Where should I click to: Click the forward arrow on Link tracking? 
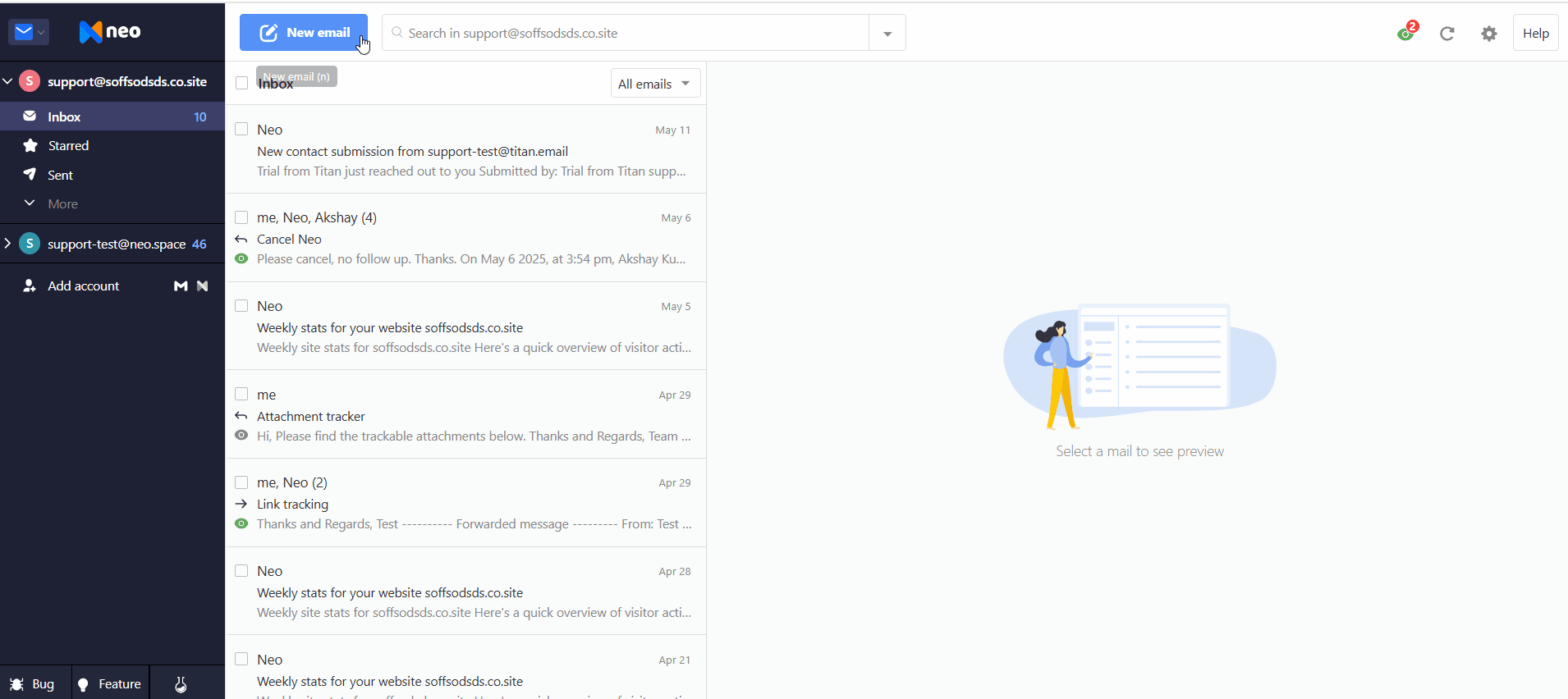pyautogui.click(x=241, y=504)
